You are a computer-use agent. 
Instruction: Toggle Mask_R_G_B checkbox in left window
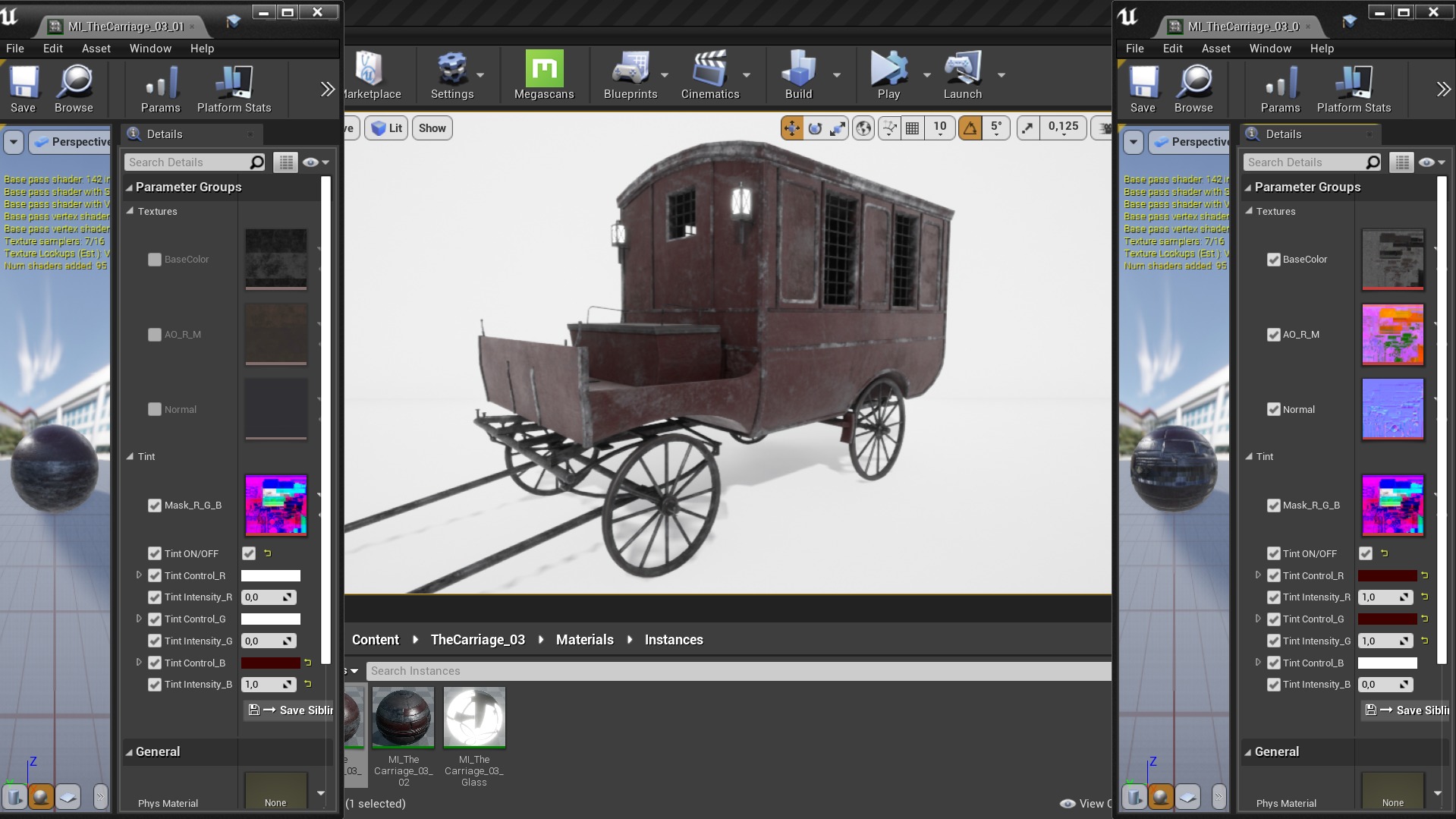155,506
